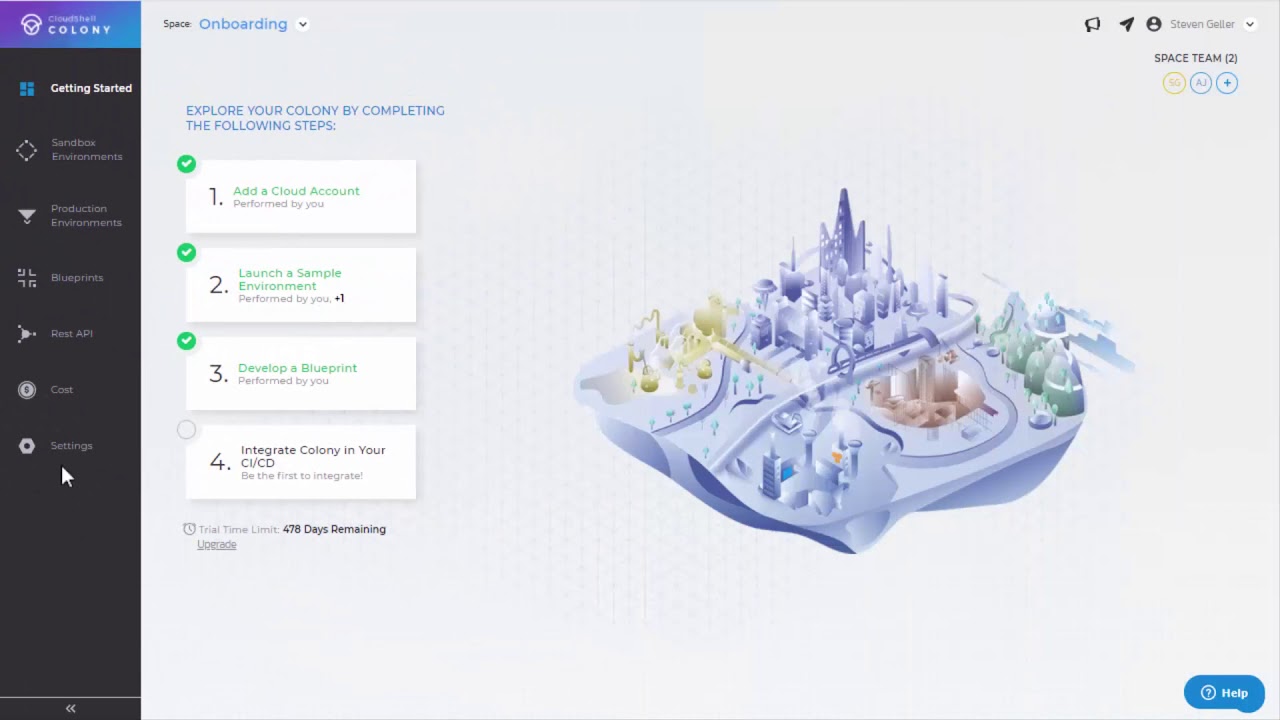The image size is (1280, 720).
Task: Click green checkmark for Launch a Sample Environment
Action: (186, 253)
